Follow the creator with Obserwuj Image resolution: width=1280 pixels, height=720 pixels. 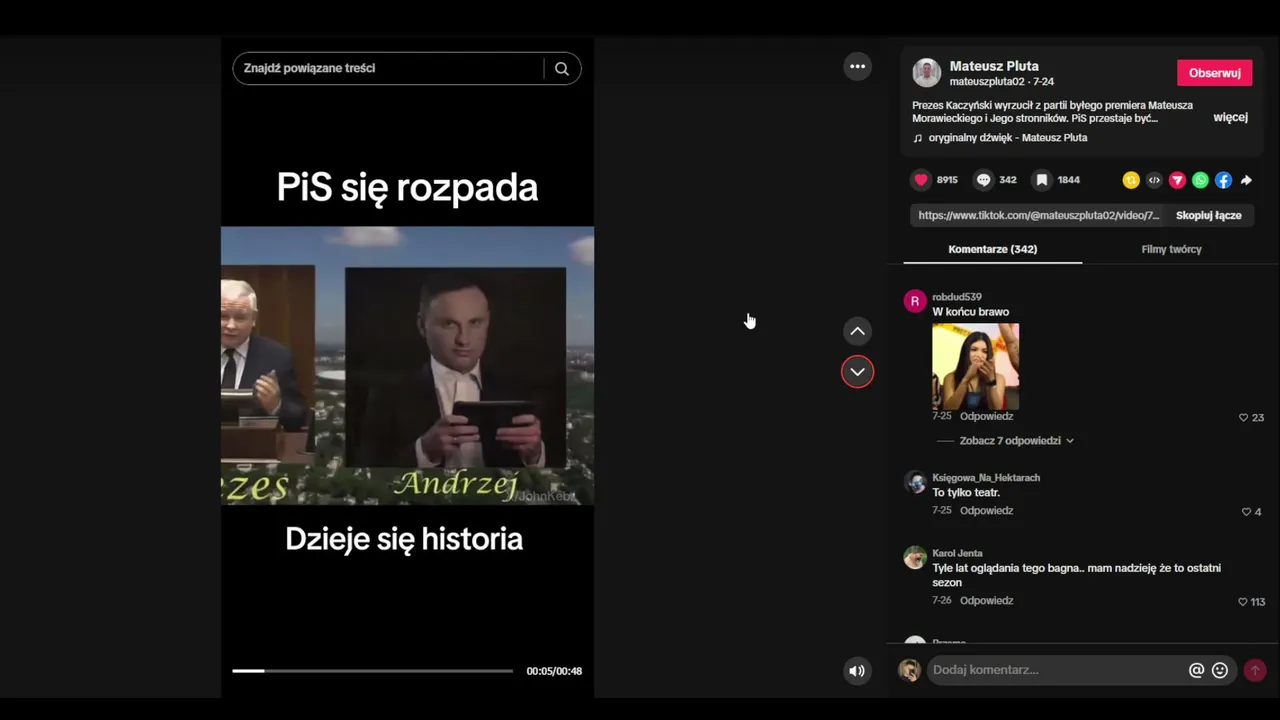point(1214,73)
